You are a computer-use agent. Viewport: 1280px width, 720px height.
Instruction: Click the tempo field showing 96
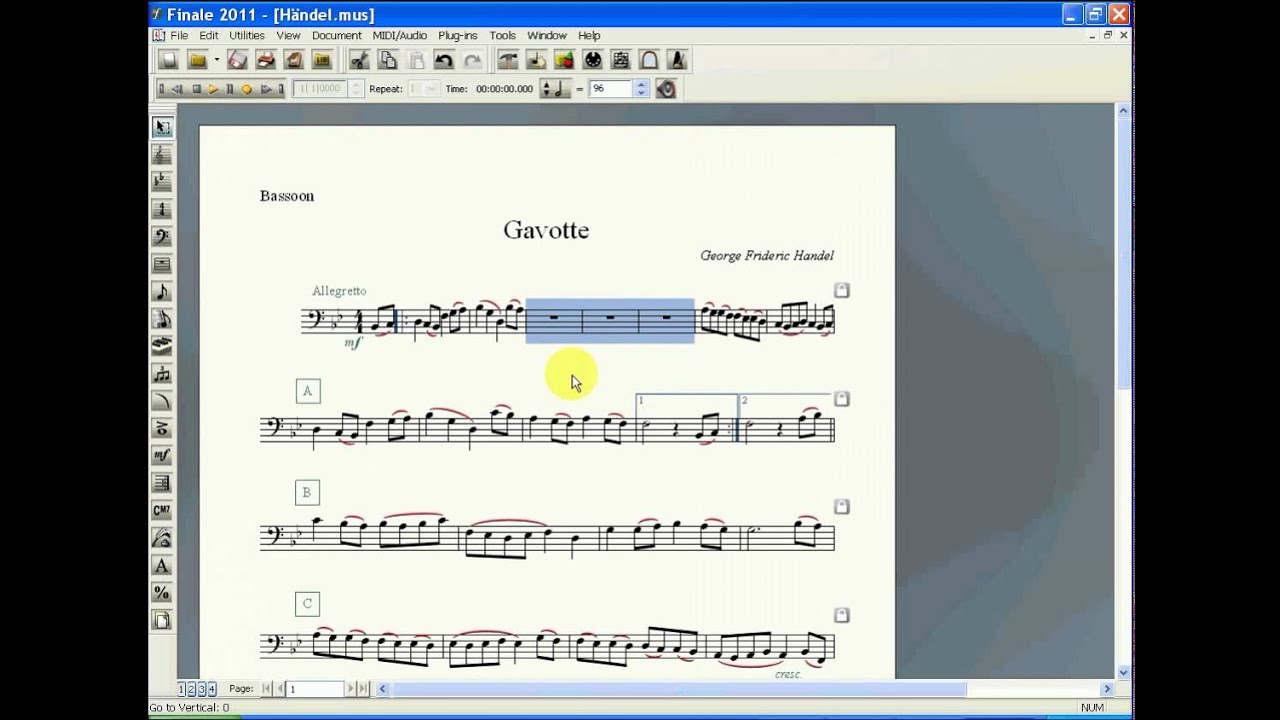pyautogui.click(x=611, y=89)
